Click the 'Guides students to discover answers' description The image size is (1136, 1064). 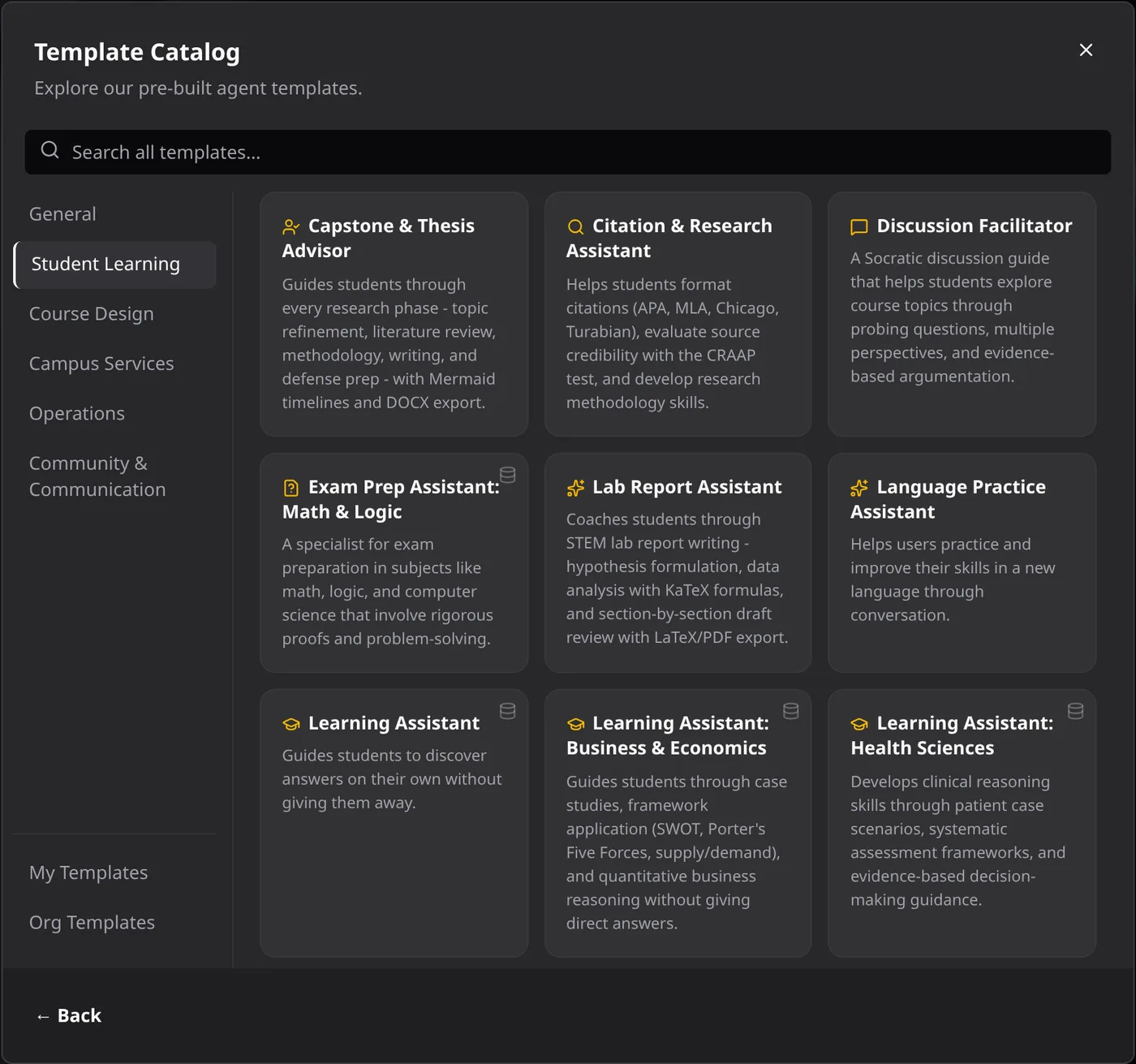click(392, 779)
